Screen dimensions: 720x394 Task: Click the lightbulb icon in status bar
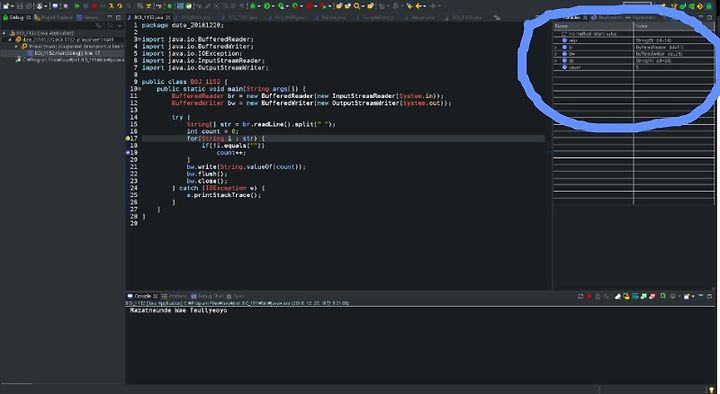[x=711, y=389]
